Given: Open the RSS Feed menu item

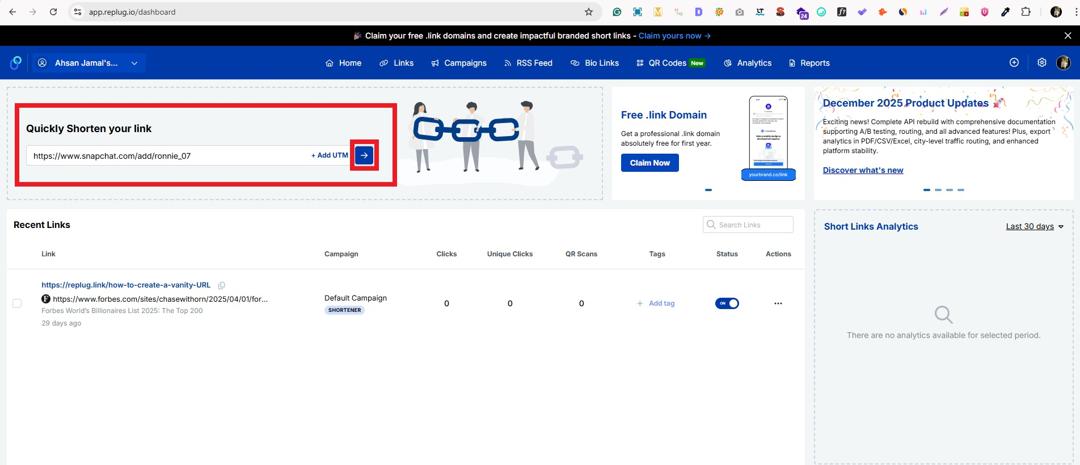Looking at the screenshot, I should click(x=528, y=63).
